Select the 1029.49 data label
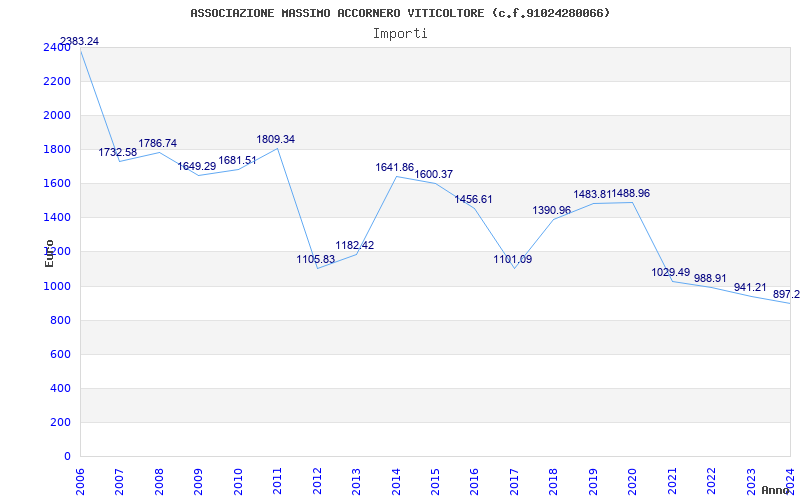The width and height of the screenshot is (800, 500). pyautogui.click(x=671, y=272)
